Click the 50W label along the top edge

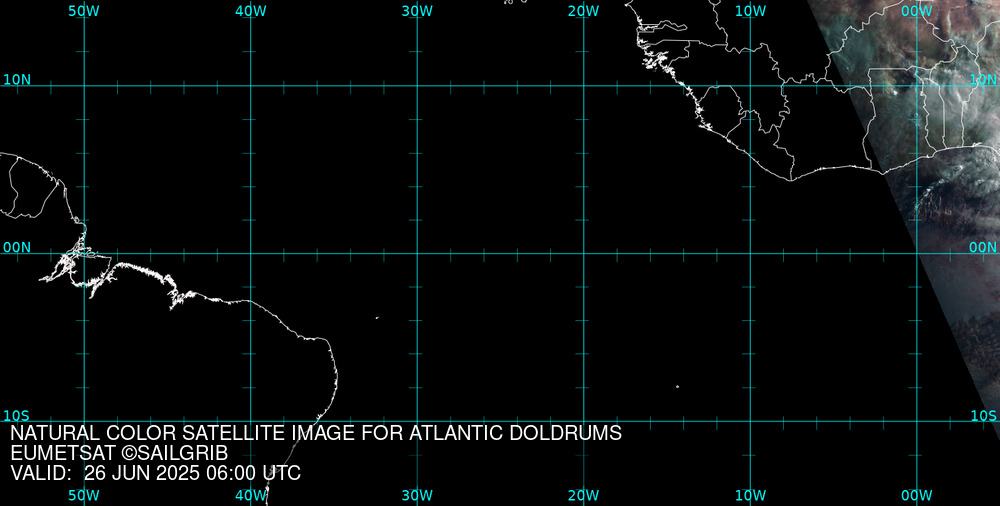click(84, 11)
